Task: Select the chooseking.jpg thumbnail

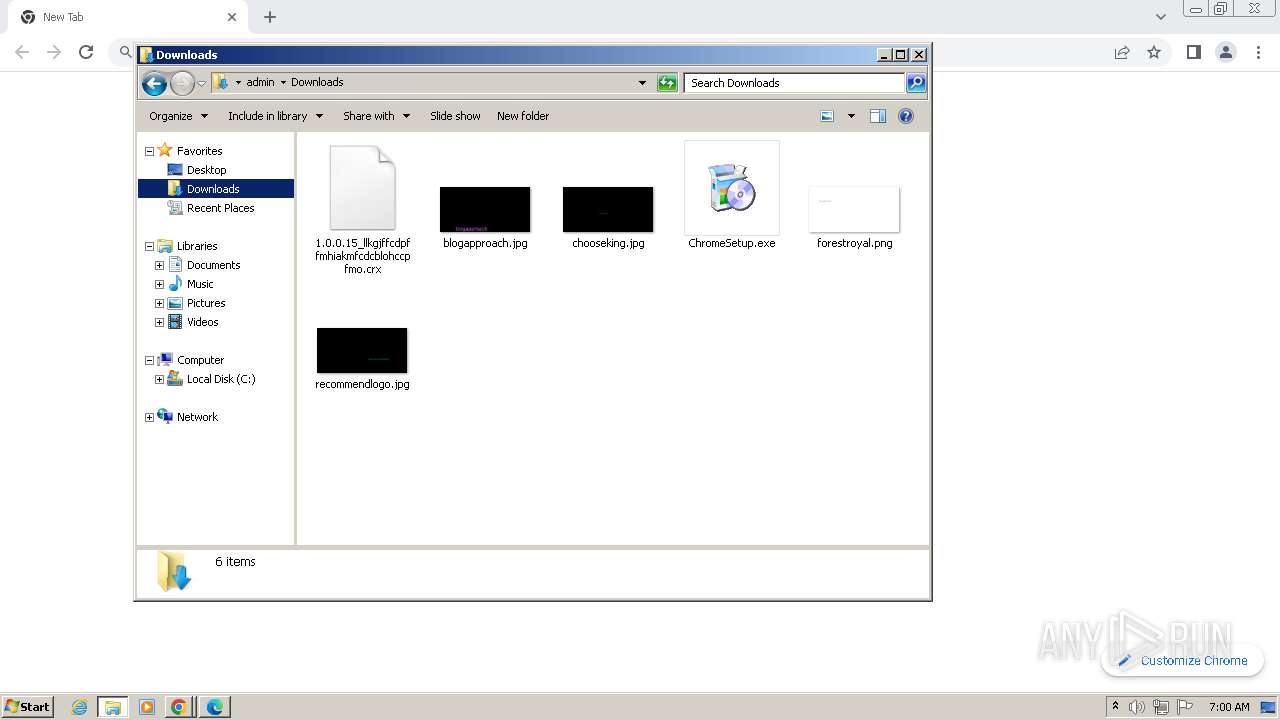Action: tap(608, 209)
